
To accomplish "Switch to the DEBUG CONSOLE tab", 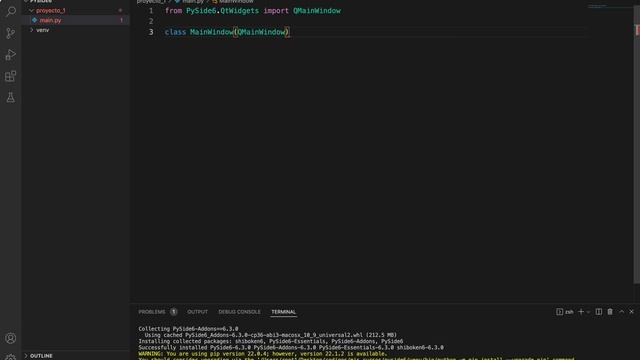I will 239,312.
